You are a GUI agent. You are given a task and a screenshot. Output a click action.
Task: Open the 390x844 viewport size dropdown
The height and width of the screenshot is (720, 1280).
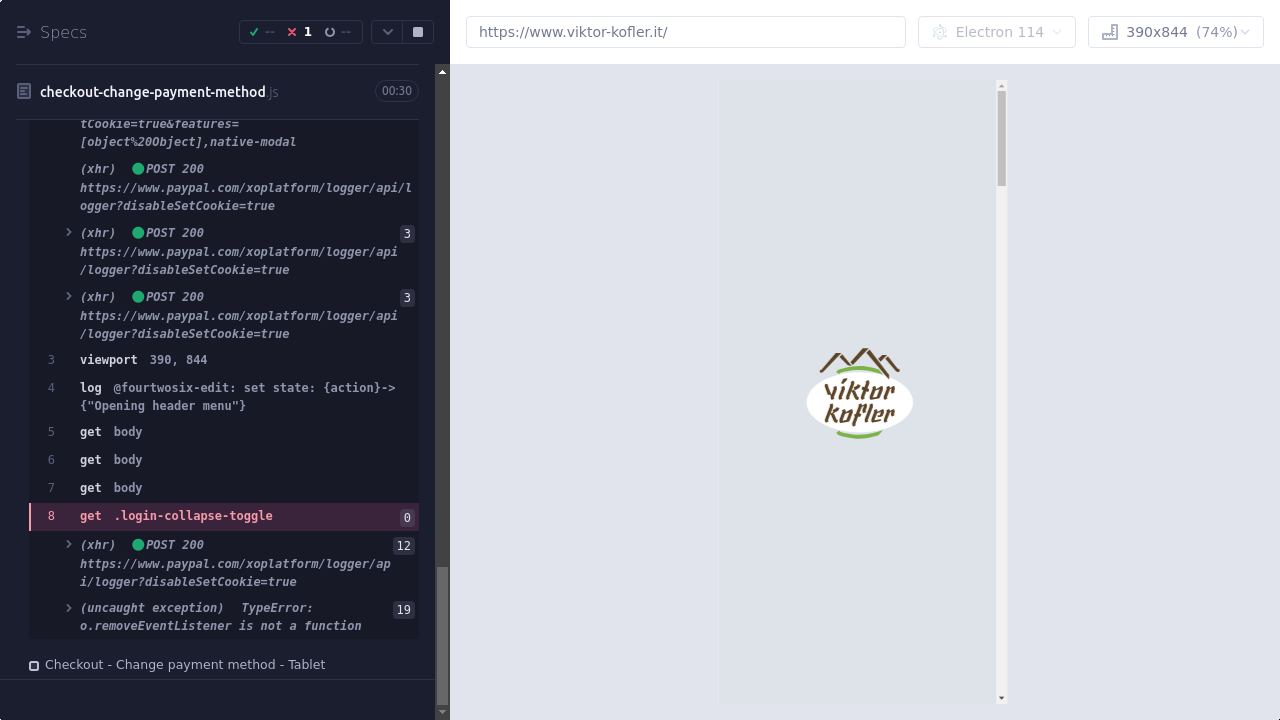[x=1175, y=32]
